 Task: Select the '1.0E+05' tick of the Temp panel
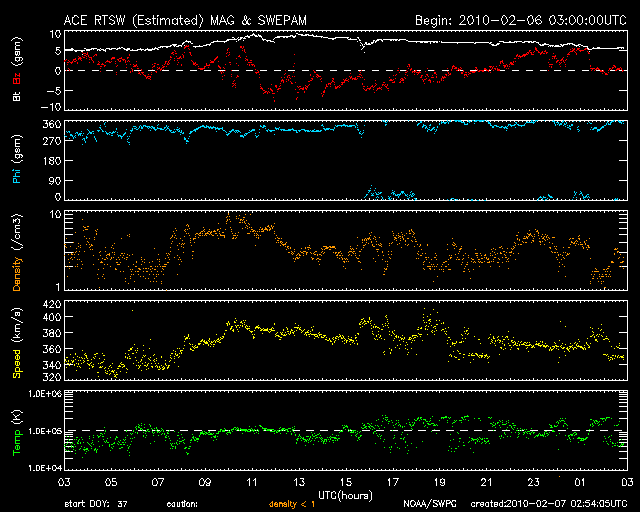[x=45, y=431]
